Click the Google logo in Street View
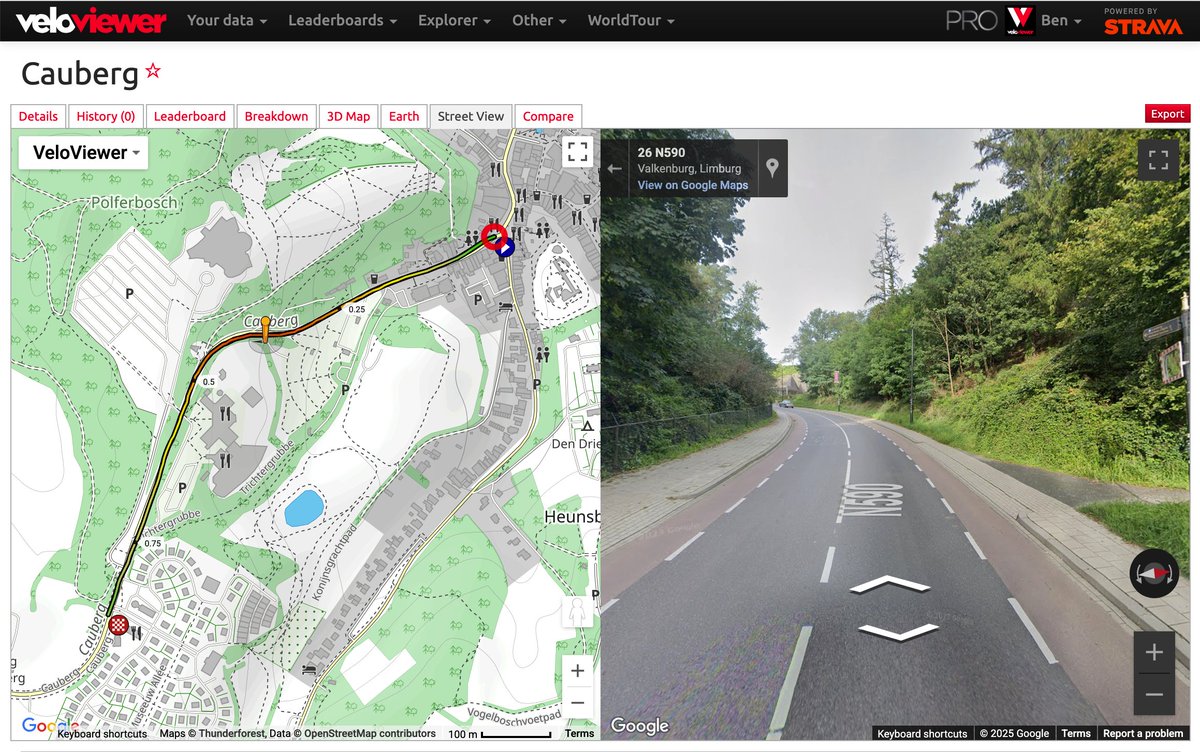 tap(639, 726)
